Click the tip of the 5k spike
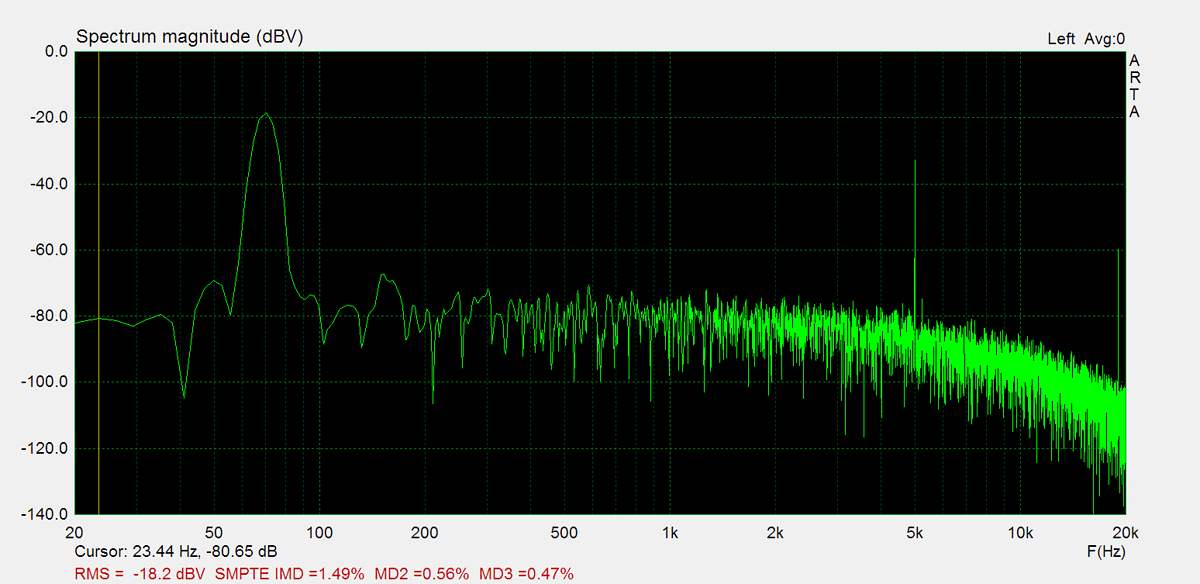The height and width of the screenshot is (584, 1200). click(x=915, y=162)
